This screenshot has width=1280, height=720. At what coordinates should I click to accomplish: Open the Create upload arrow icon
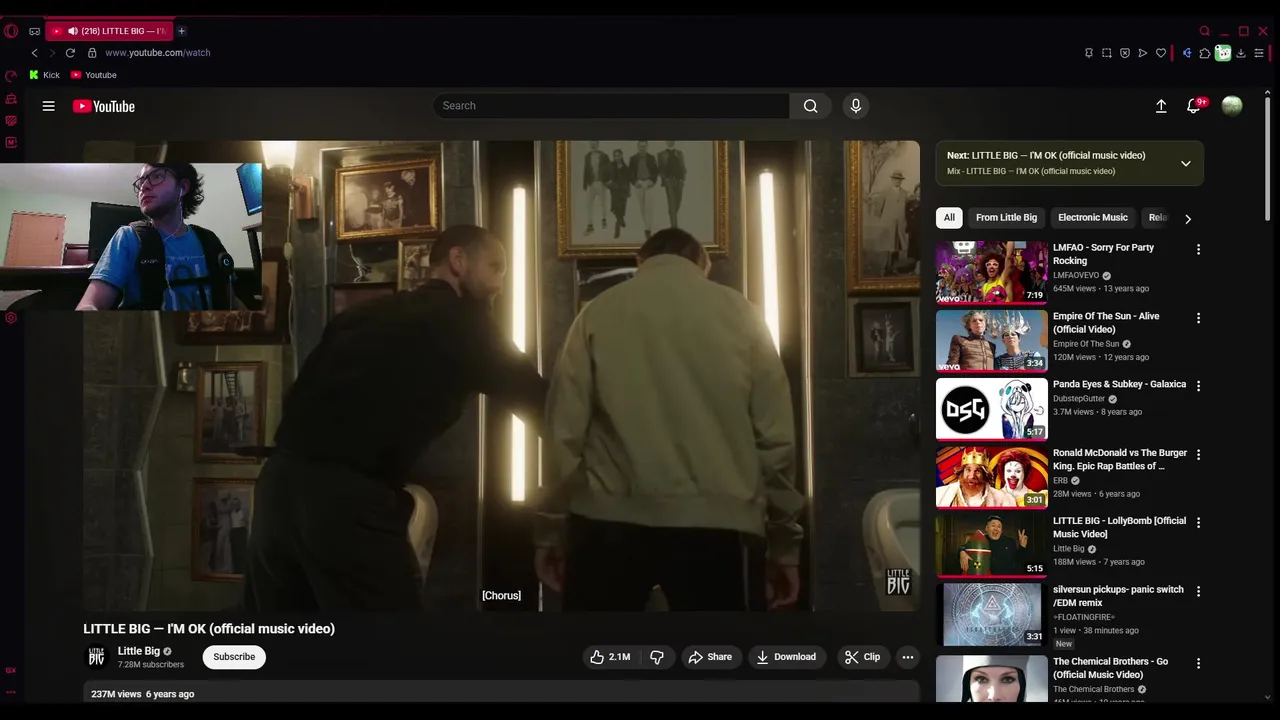tap(1161, 106)
